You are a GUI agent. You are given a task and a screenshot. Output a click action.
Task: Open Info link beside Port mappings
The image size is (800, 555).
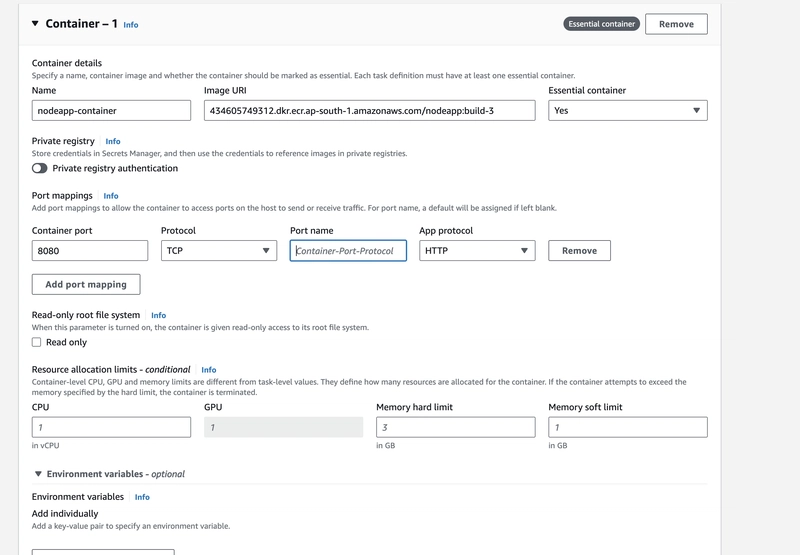point(111,196)
